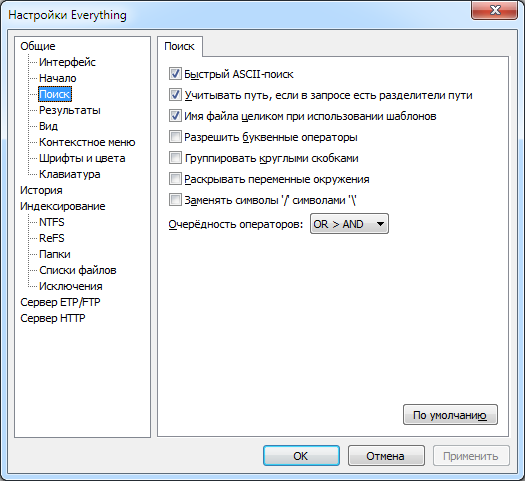Uncheck Быстрый ASCII-поиск checkbox
525x481 pixels.
point(175,74)
